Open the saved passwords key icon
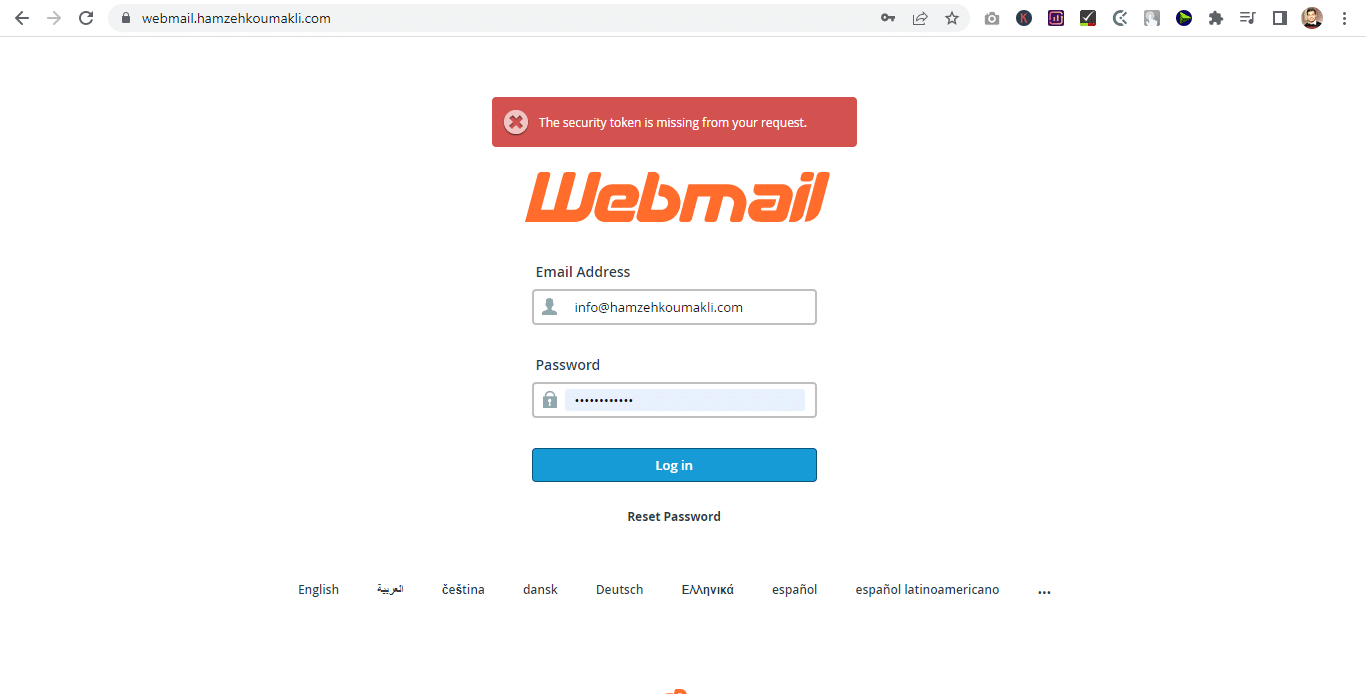1366x694 pixels. click(888, 18)
